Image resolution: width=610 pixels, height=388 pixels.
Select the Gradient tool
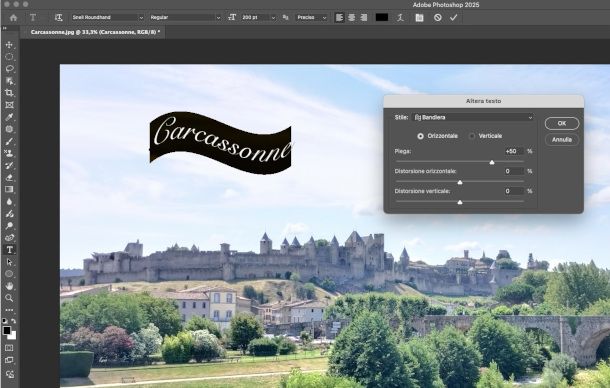pyautogui.click(x=9, y=190)
